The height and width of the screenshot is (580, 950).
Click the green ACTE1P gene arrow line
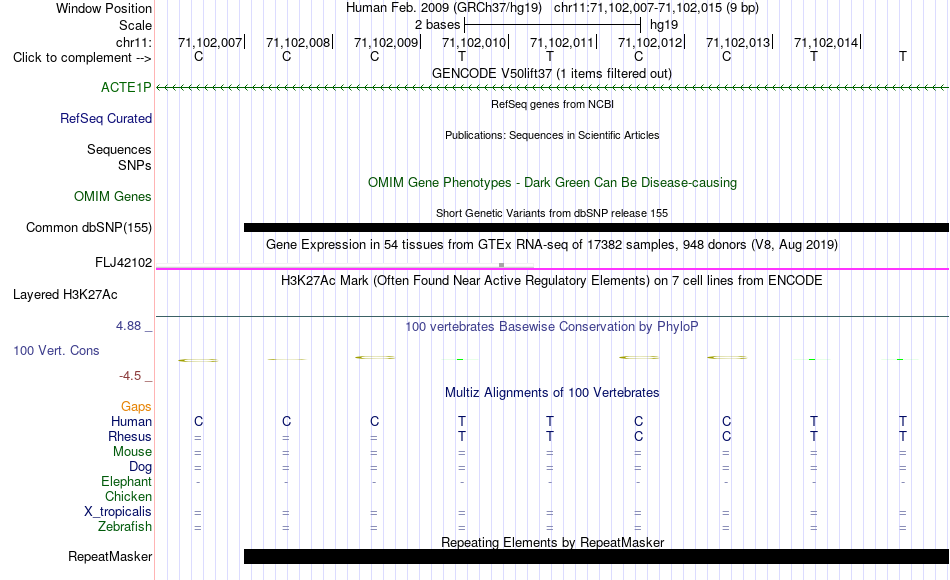coord(552,88)
